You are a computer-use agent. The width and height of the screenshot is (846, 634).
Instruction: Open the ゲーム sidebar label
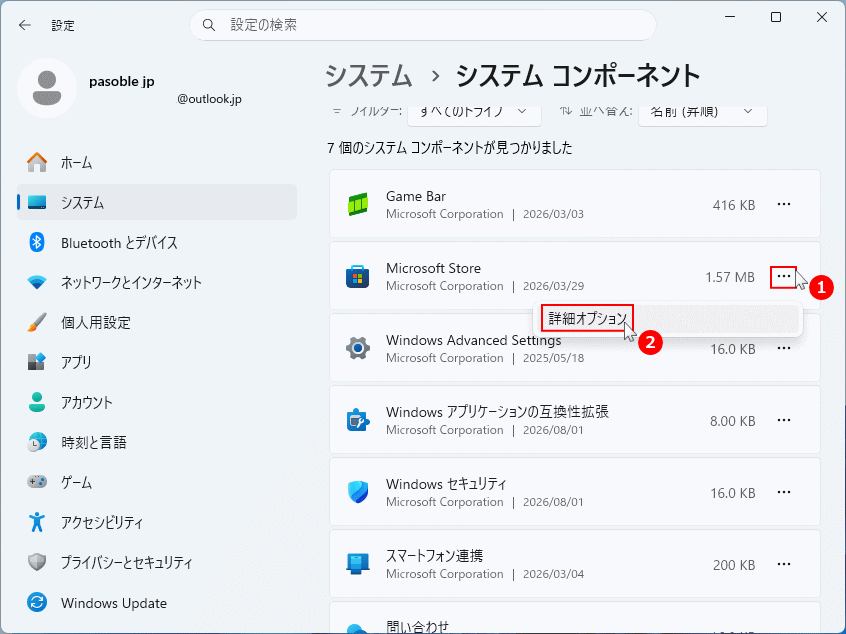coord(76,482)
